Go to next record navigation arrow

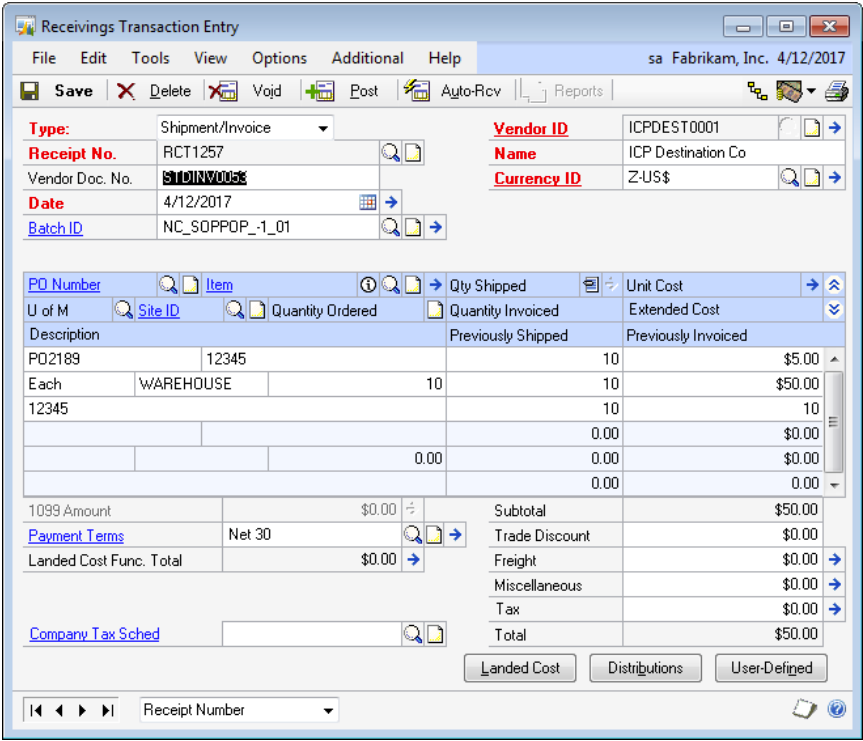(x=83, y=710)
